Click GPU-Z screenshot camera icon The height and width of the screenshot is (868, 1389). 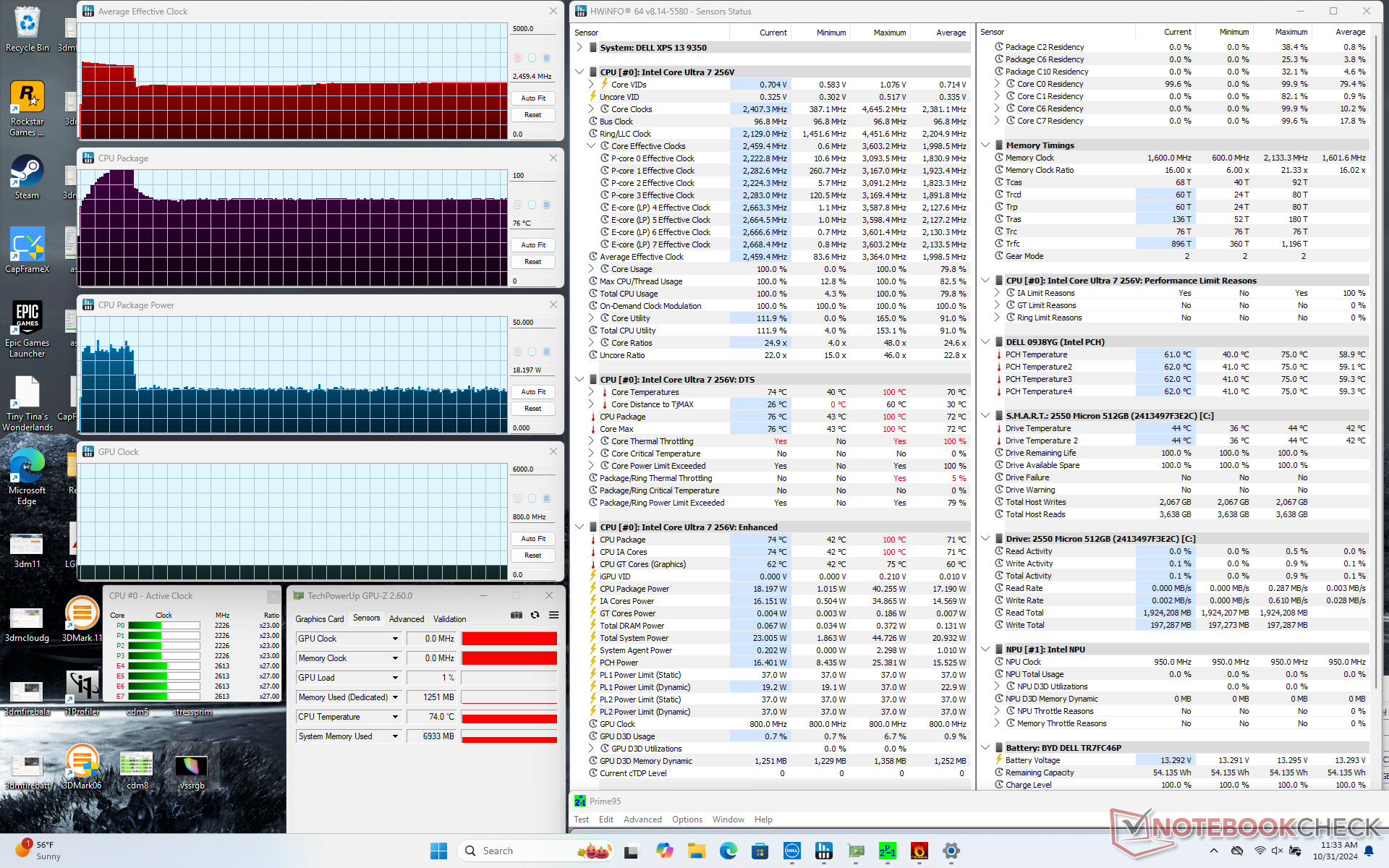(x=516, y=615)
